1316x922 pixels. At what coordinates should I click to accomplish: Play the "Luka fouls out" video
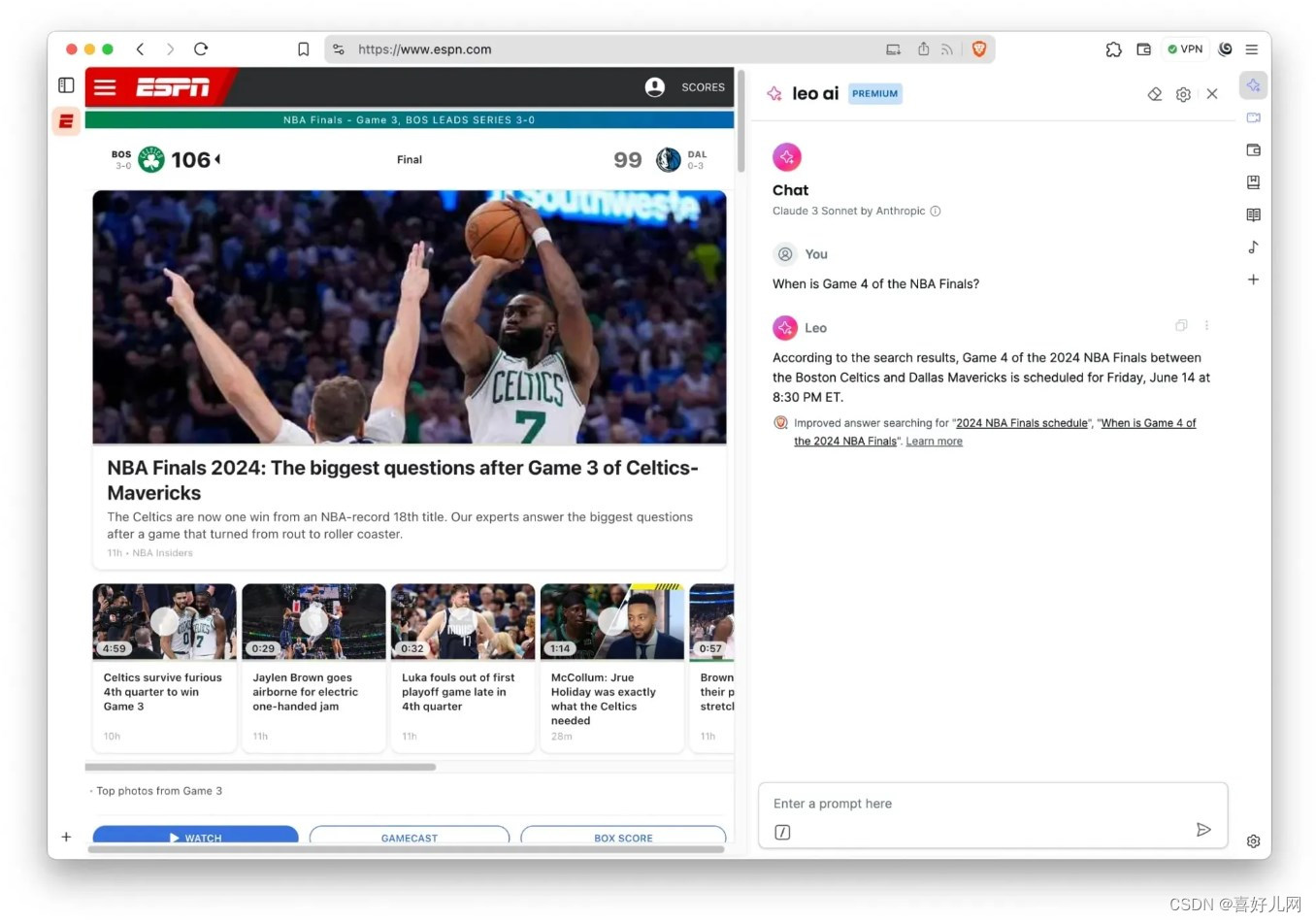coord(463,621)
